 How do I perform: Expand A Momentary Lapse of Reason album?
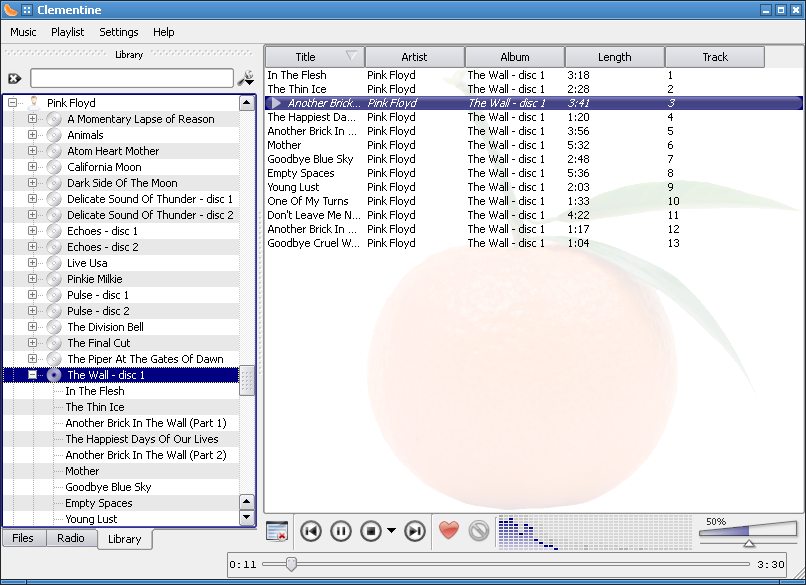(x=32, y=119)
